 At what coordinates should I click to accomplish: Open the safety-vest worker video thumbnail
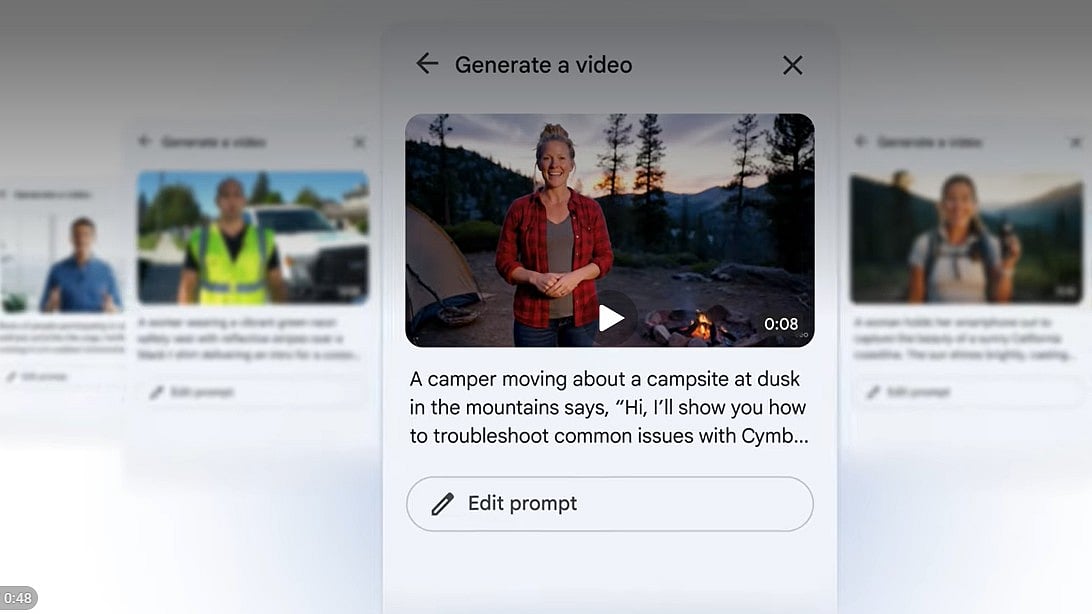tap(252, 237)
